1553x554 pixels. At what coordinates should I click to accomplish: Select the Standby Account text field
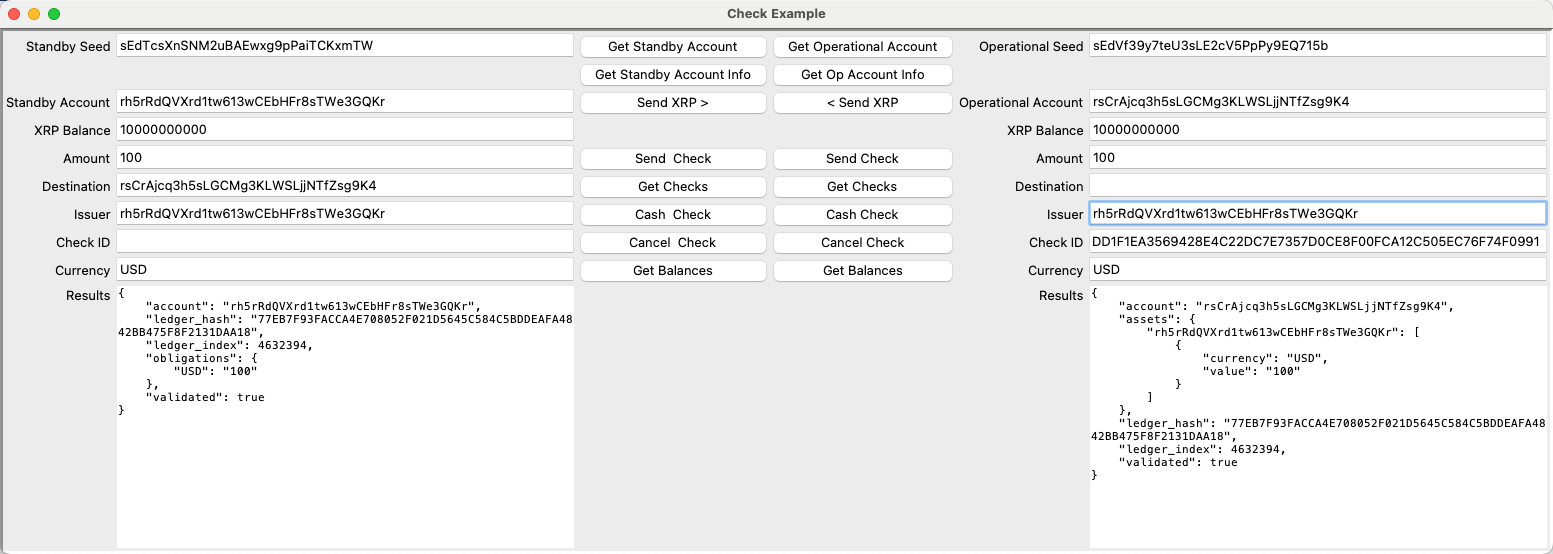(x=345, y=102)
